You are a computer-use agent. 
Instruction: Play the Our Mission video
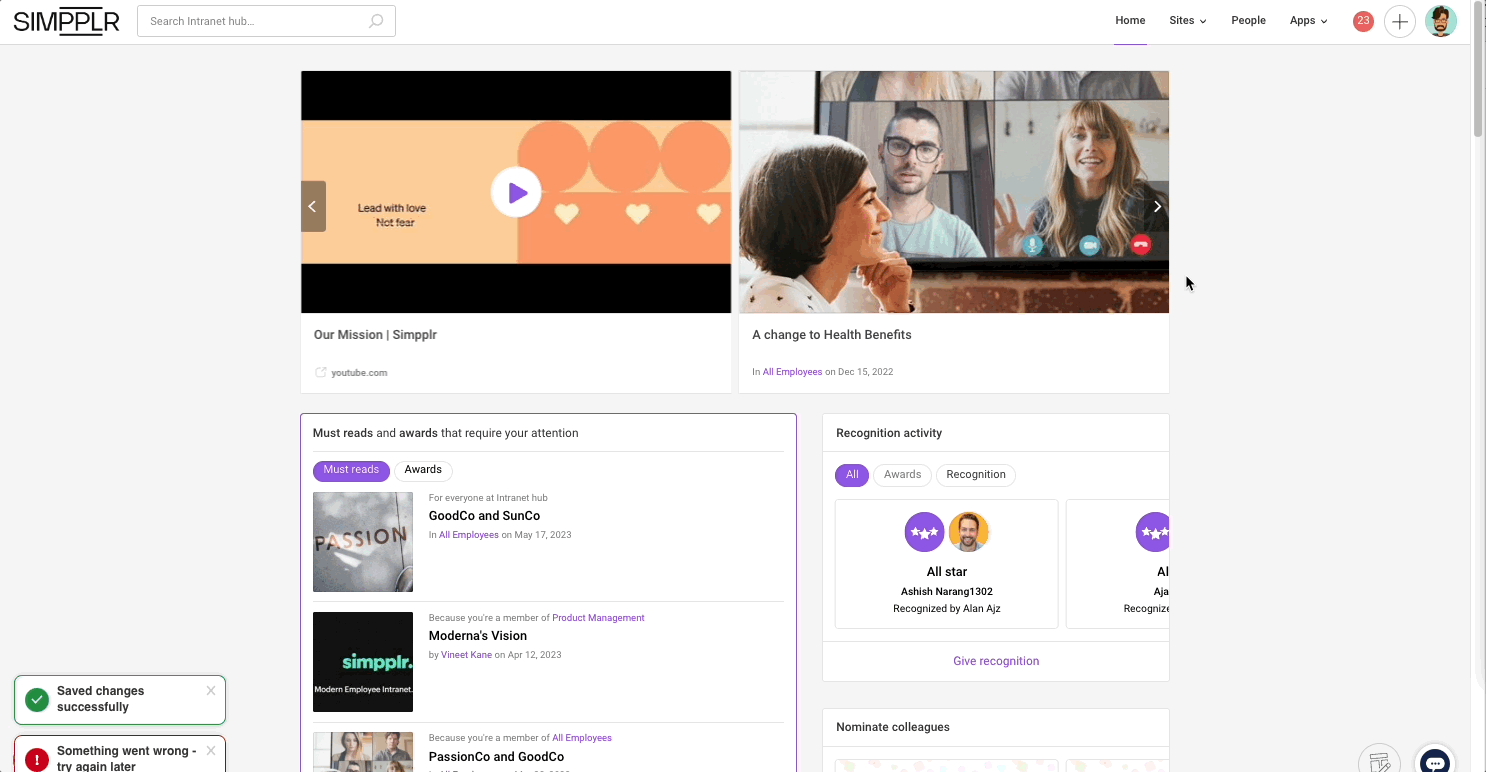coord(516,192)
